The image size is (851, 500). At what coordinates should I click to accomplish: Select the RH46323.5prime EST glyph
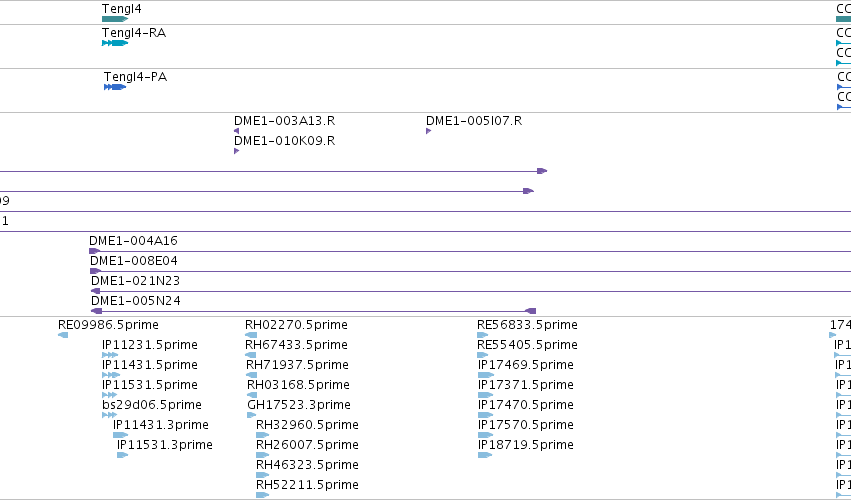pyautogui.click(x=263, y=475)
